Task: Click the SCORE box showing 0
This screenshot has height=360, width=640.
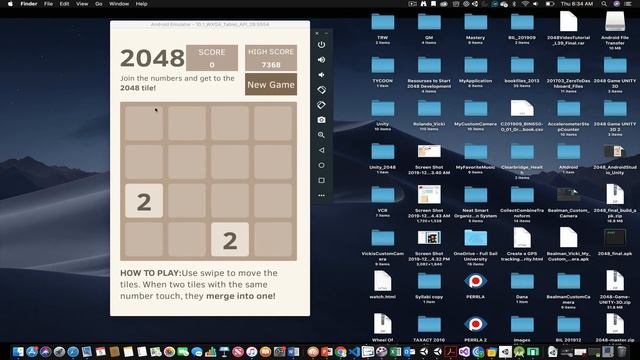Action: [x=212, y=58]
